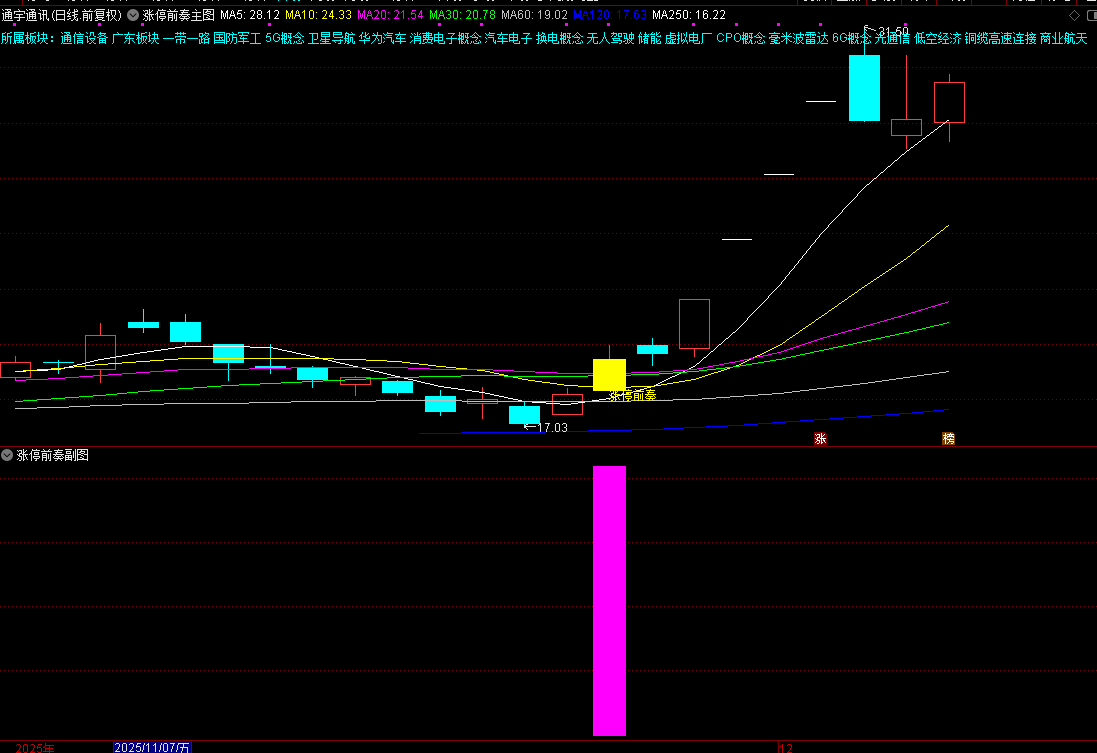
Task: Open the 换电概念 sector link
Action: (x=560, y=38)
